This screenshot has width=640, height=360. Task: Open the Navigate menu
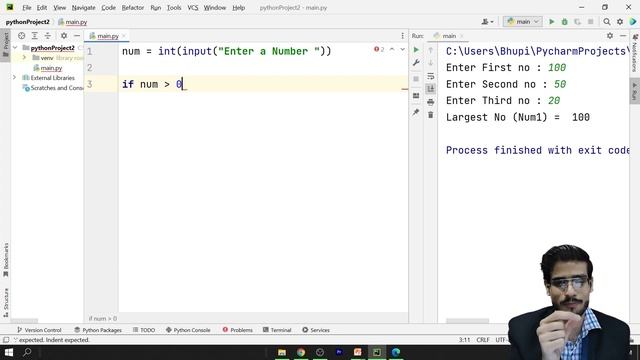(x=83, y=7)
